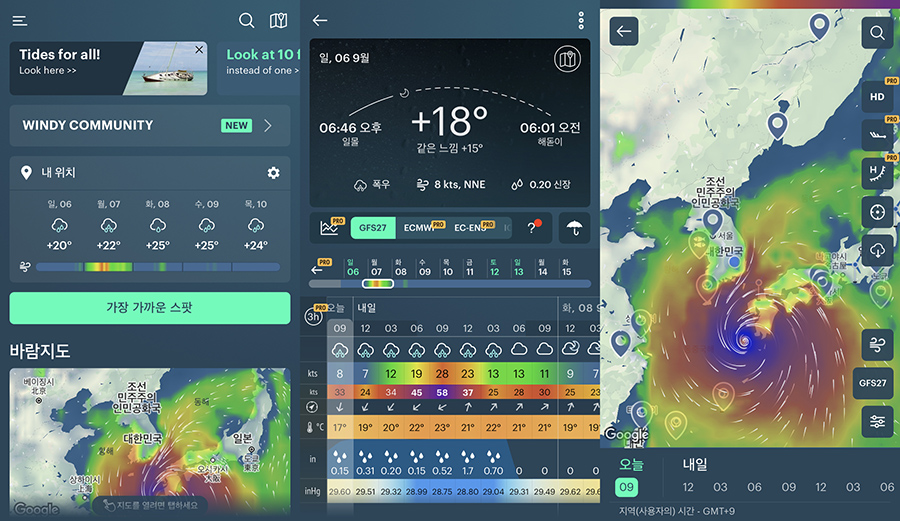
Task: Open the hamburger menu
Action: 20,21
